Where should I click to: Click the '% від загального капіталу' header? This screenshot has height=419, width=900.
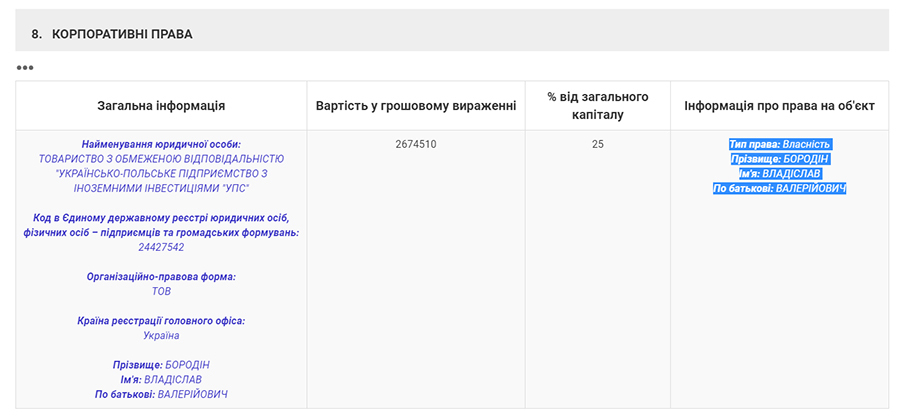tap(598, 106)
